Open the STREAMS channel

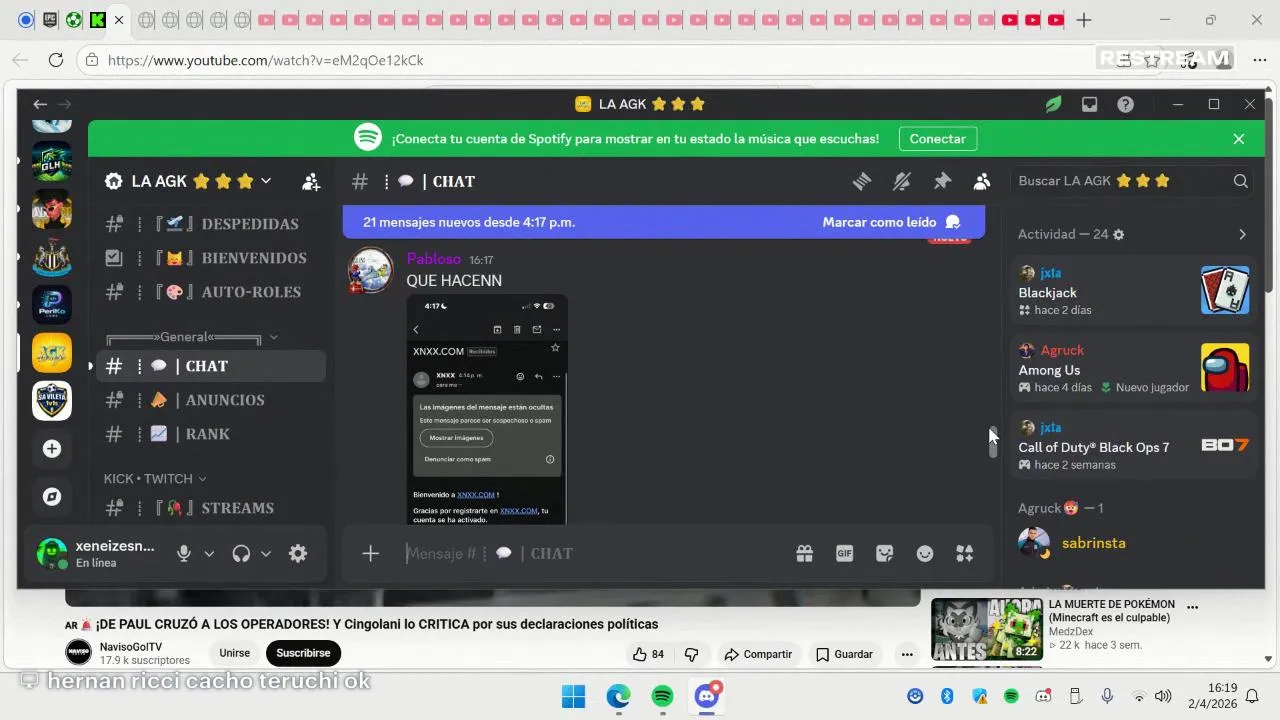(x=213, y=508)
